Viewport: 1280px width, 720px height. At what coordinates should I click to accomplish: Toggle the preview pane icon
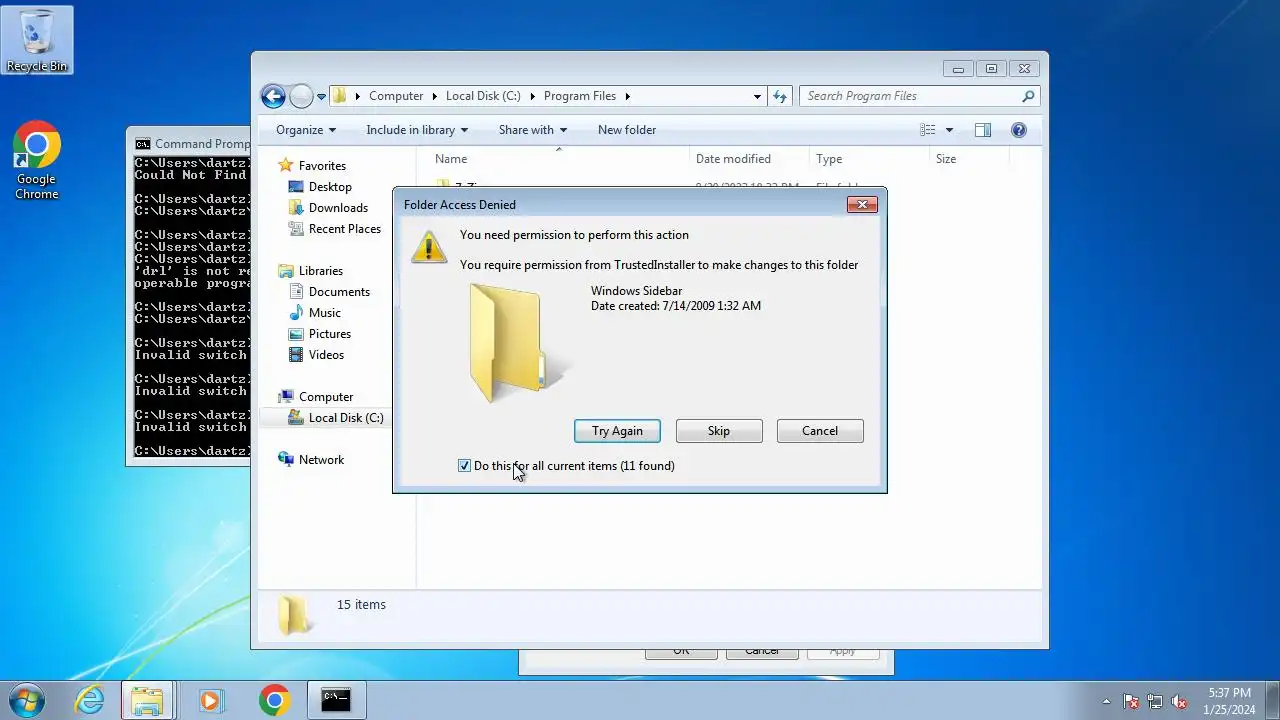coord(983,130)
